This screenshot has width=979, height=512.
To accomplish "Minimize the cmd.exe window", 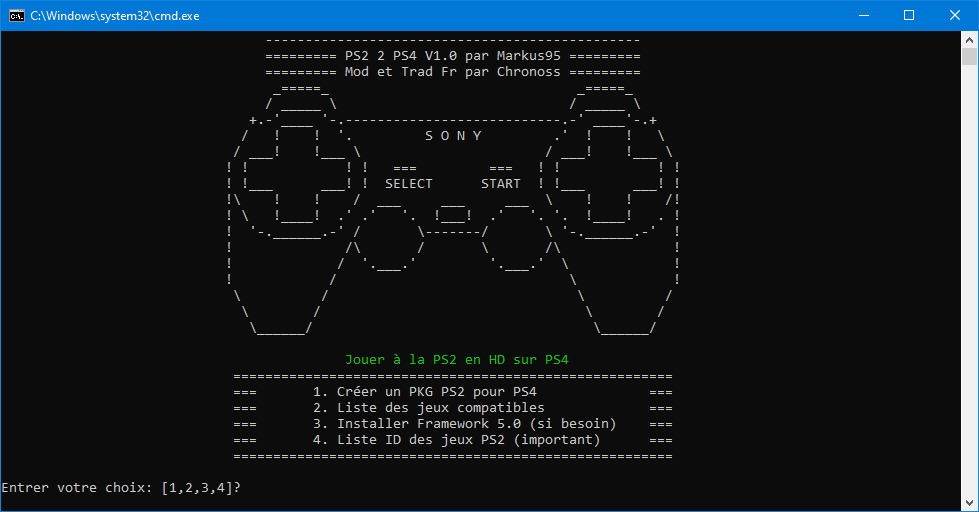I will tap(863, 16).
